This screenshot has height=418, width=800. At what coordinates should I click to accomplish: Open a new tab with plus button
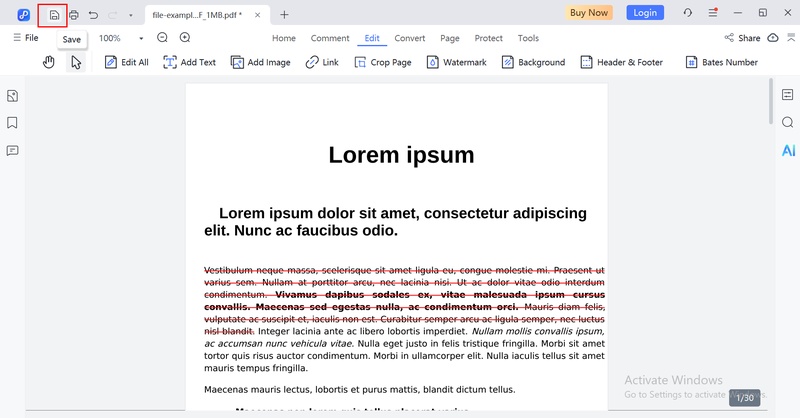pos(284,15)
